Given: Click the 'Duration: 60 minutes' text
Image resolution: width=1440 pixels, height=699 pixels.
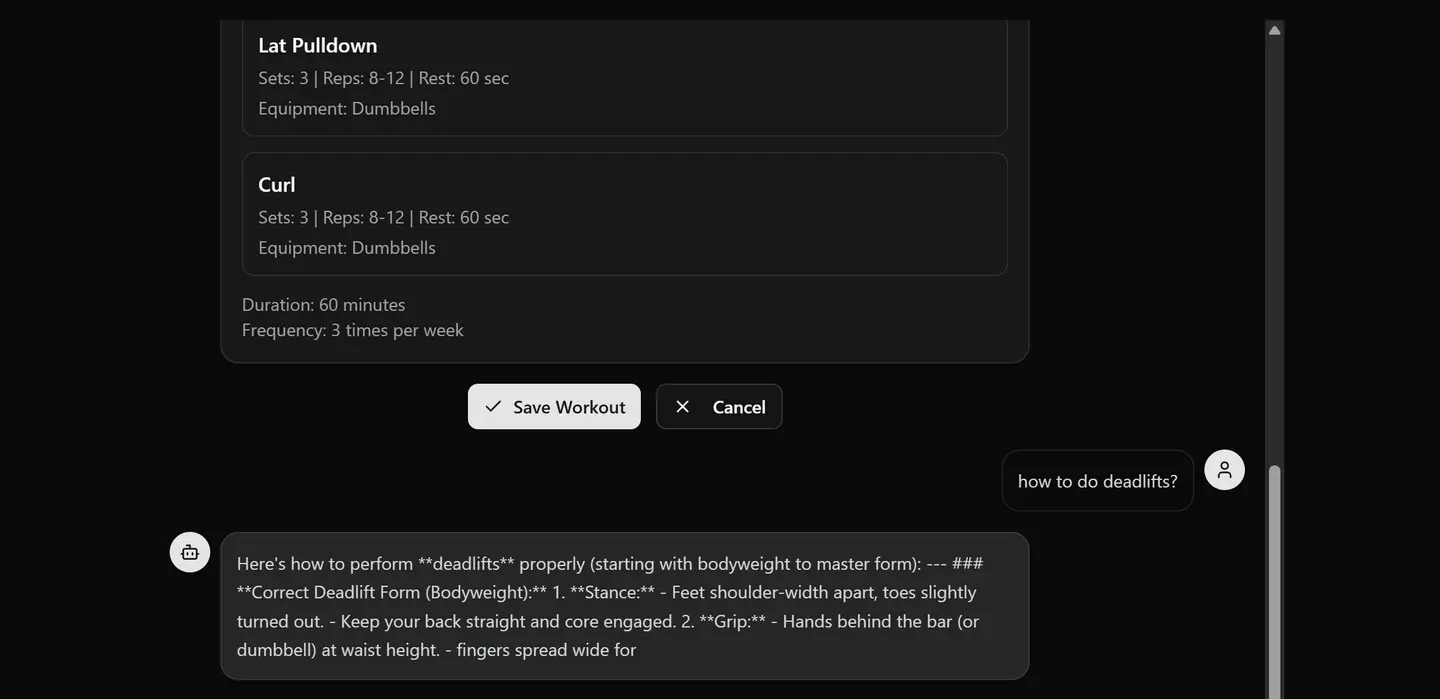Looking at the screenshot, I should click(324, 304).
